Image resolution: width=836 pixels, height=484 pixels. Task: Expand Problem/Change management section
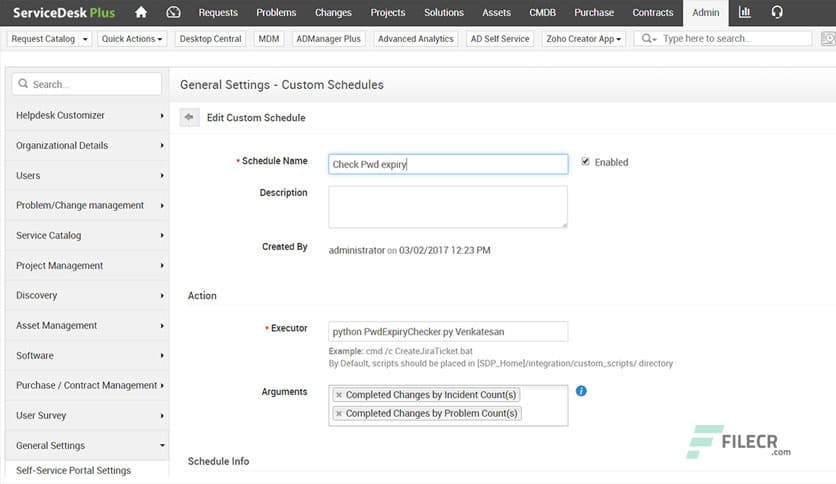87,205
